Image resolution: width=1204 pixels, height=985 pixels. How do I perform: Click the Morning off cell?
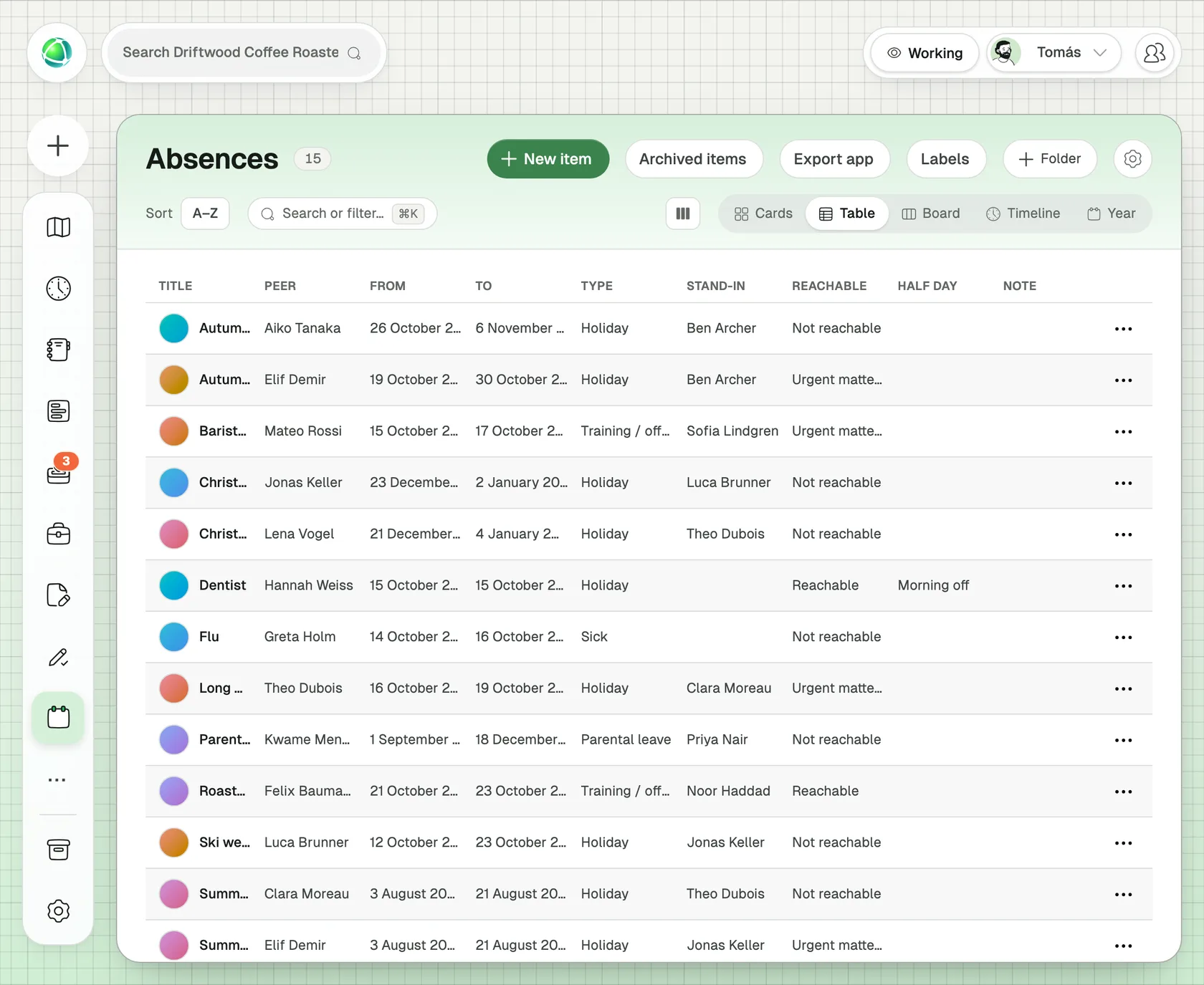coord(933,585)
